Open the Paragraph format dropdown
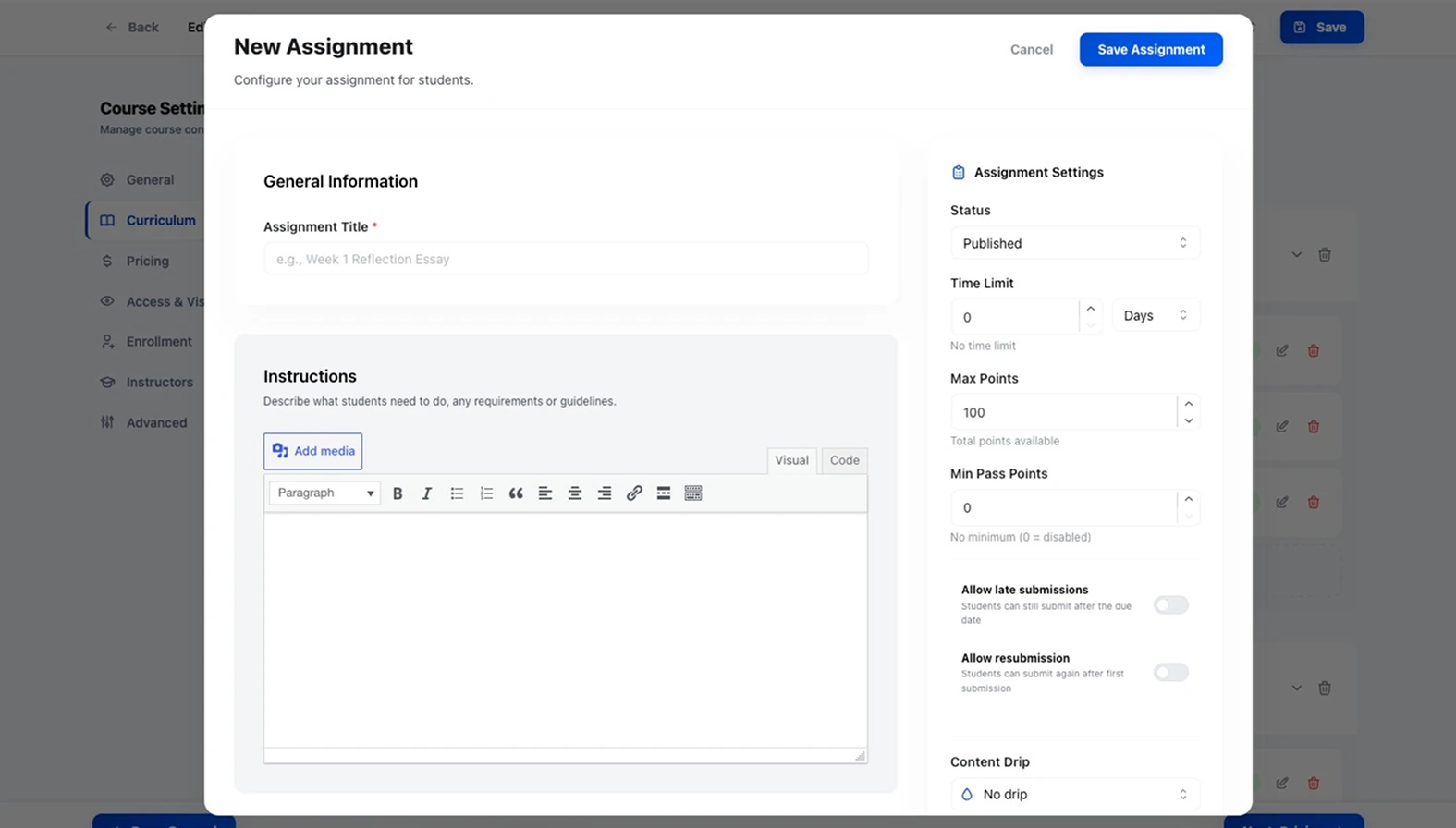The image size is (1456, 828). click(x=324, y=493)
